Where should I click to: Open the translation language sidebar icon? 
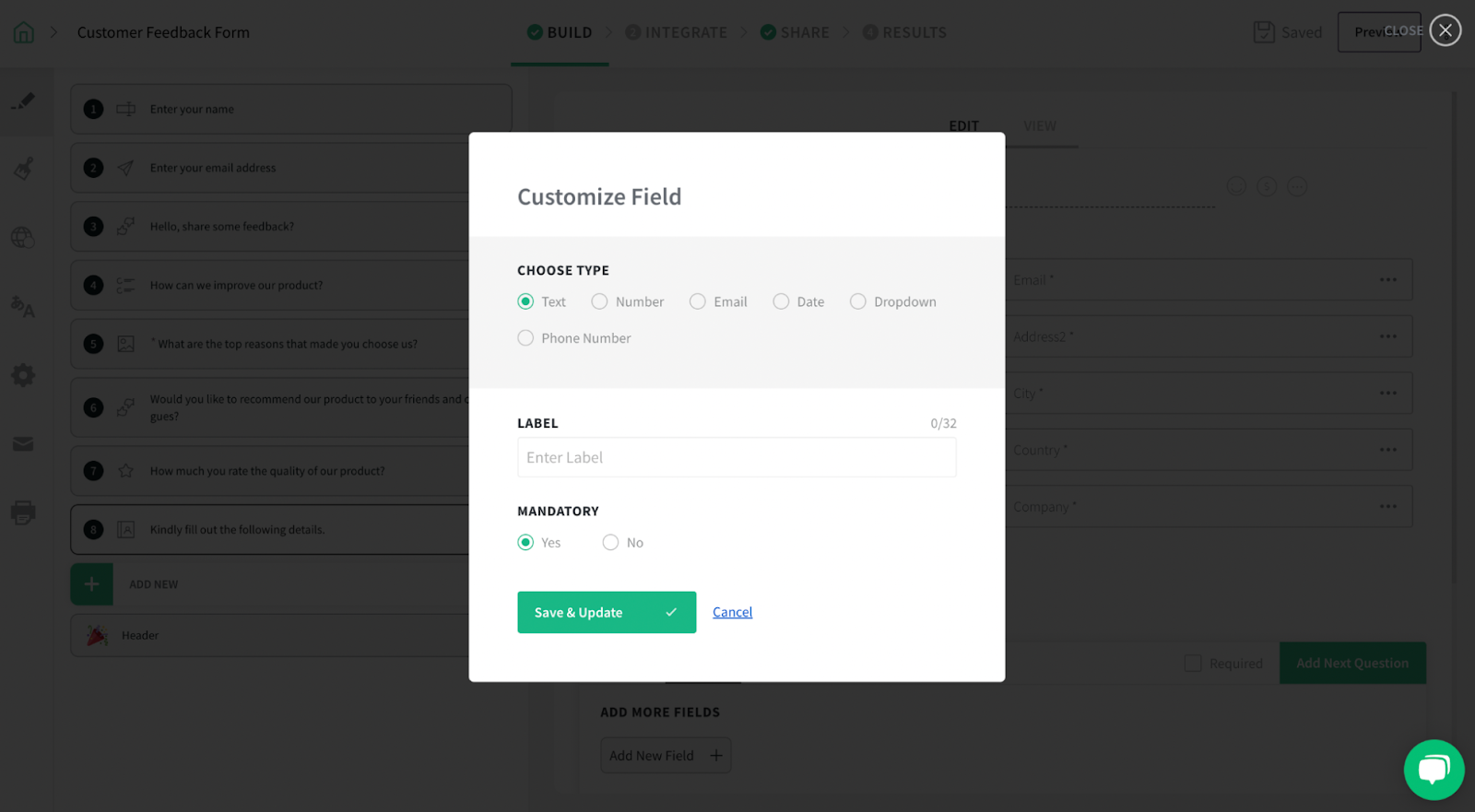click(x=23, y=306)
